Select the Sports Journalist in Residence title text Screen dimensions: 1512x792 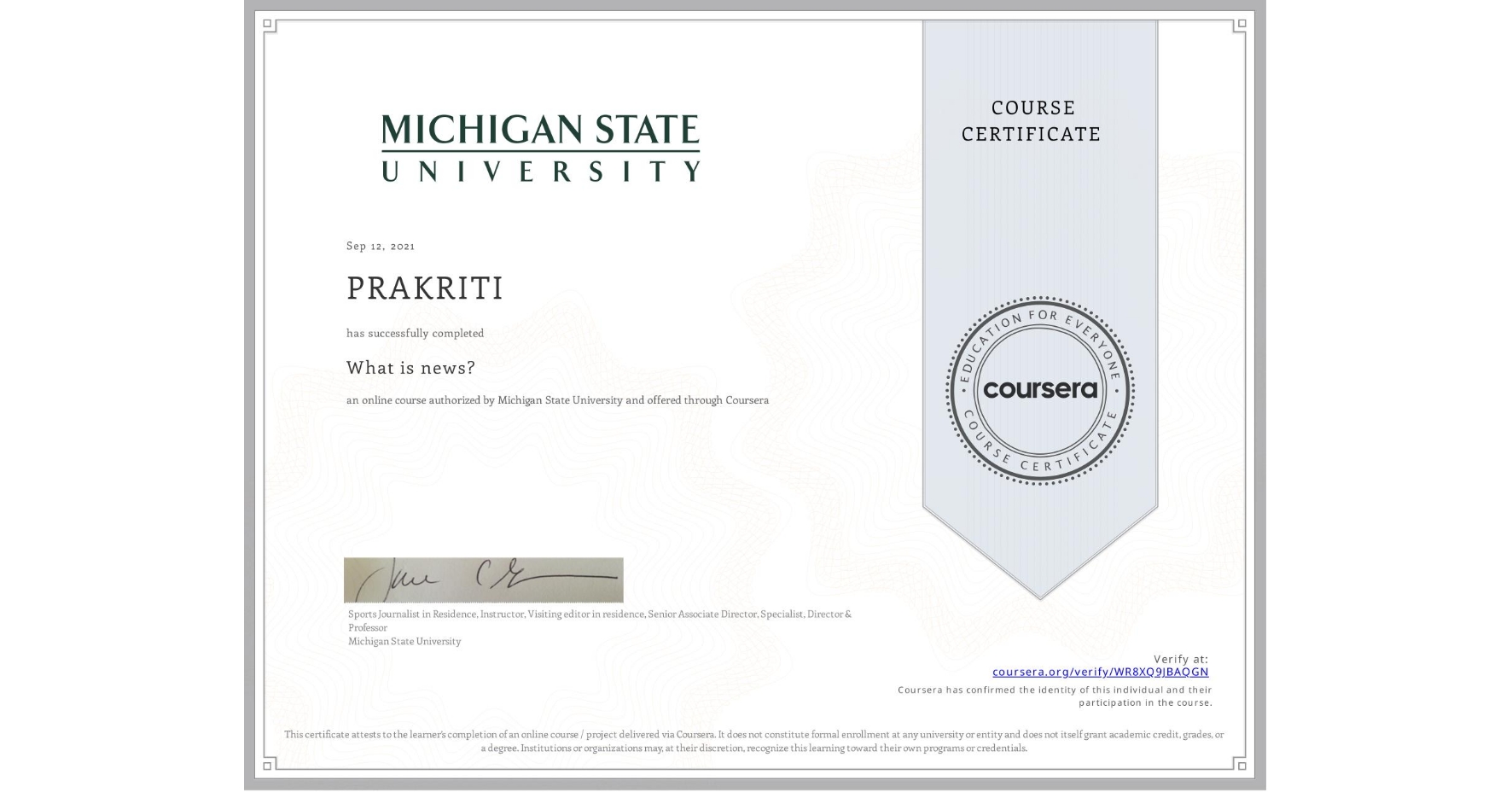click(x=597, y=614)
